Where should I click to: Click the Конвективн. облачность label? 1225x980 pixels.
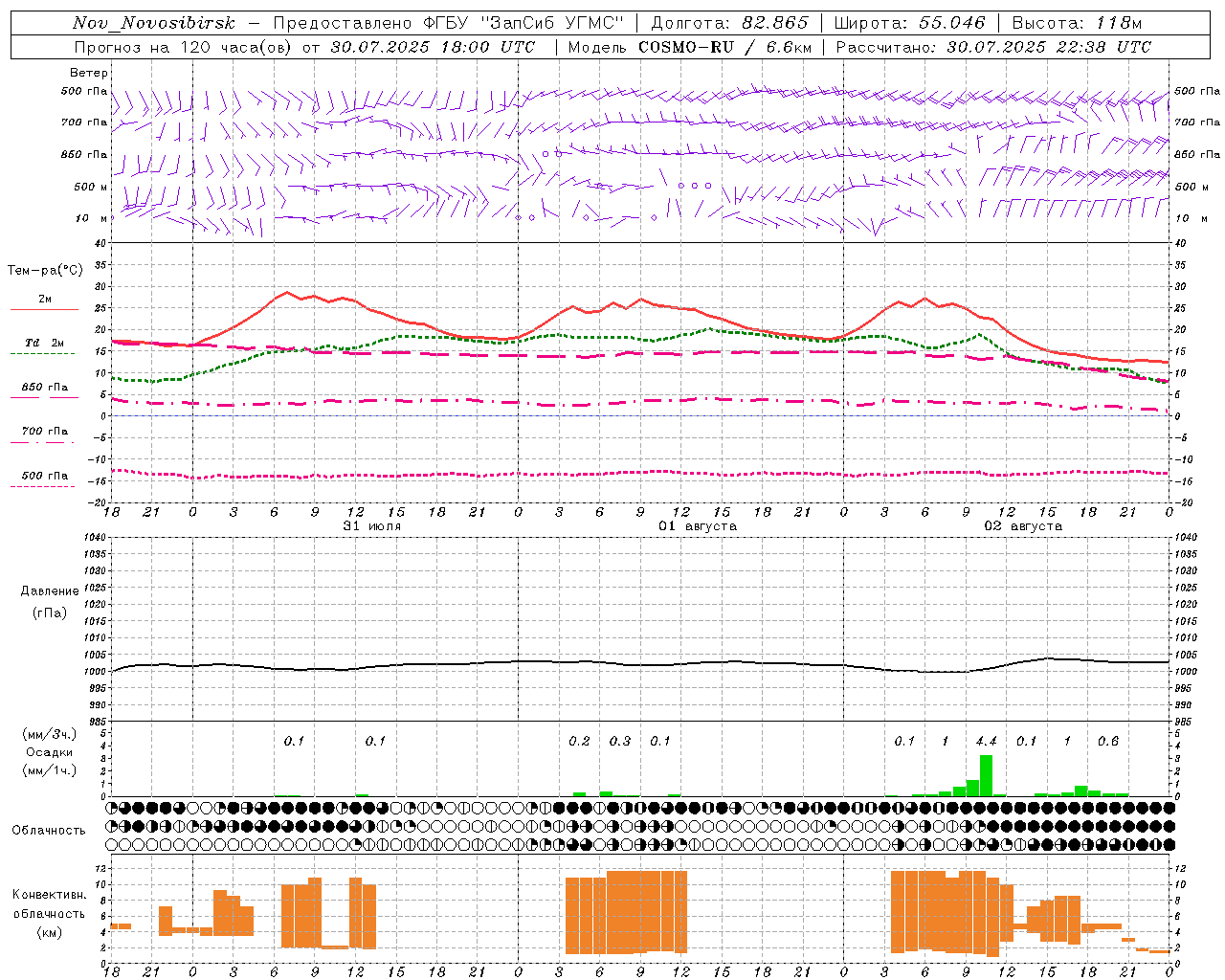coord(50,904)
